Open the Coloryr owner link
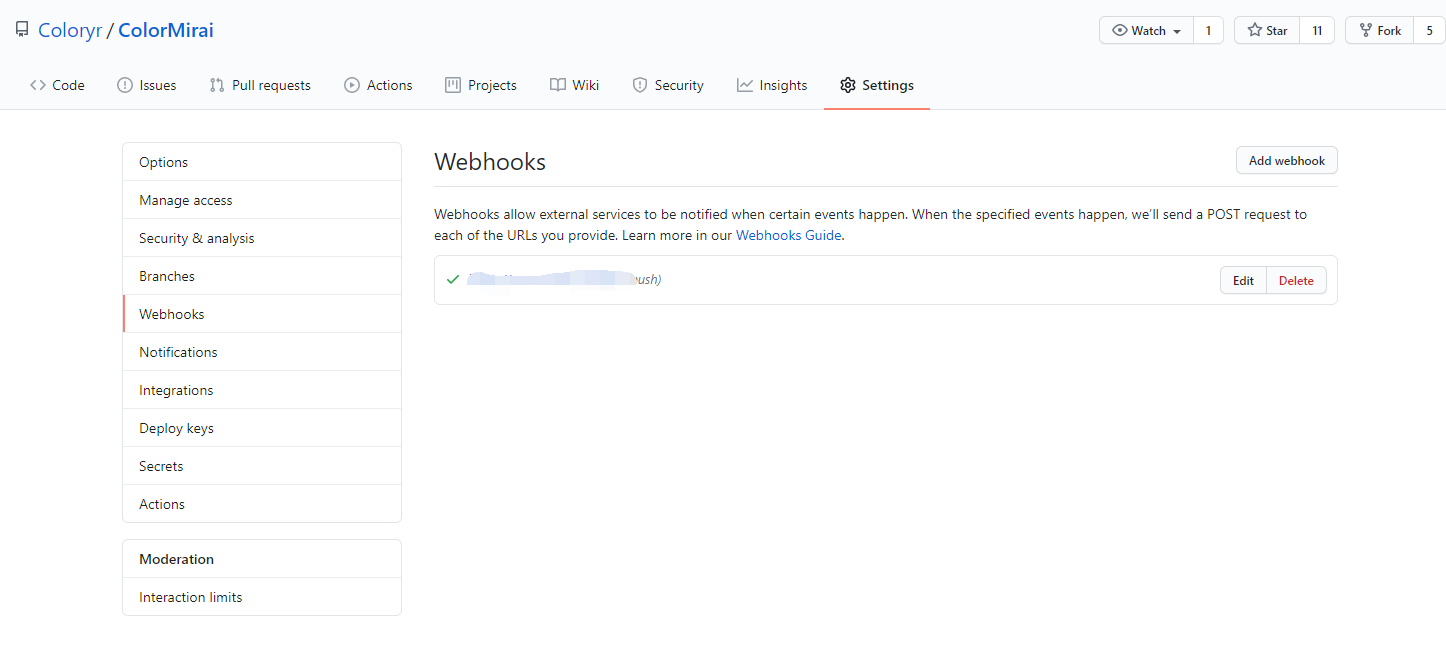This screenshot has height=662, width=1446. click(70, 30)
